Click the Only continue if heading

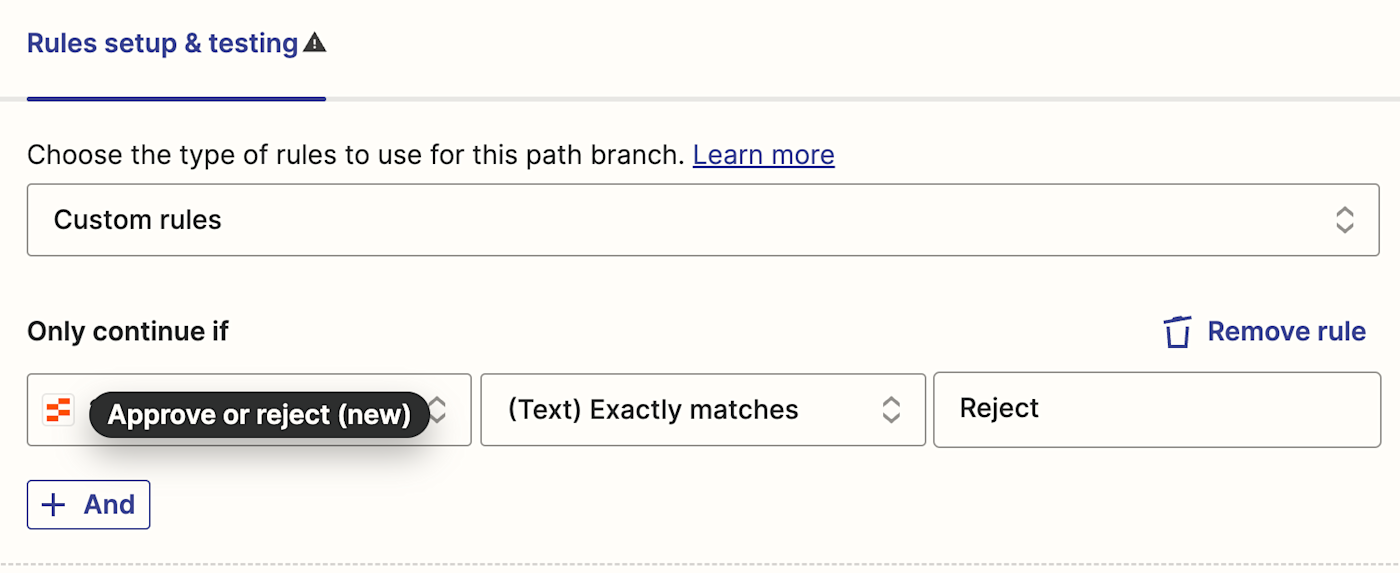(128, 332)
